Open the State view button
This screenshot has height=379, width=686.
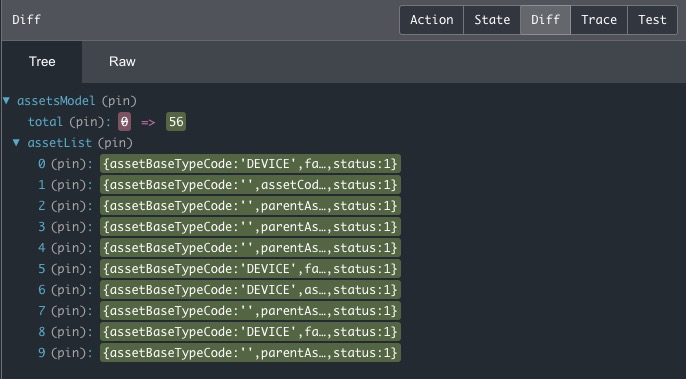(x=492, y=20)
